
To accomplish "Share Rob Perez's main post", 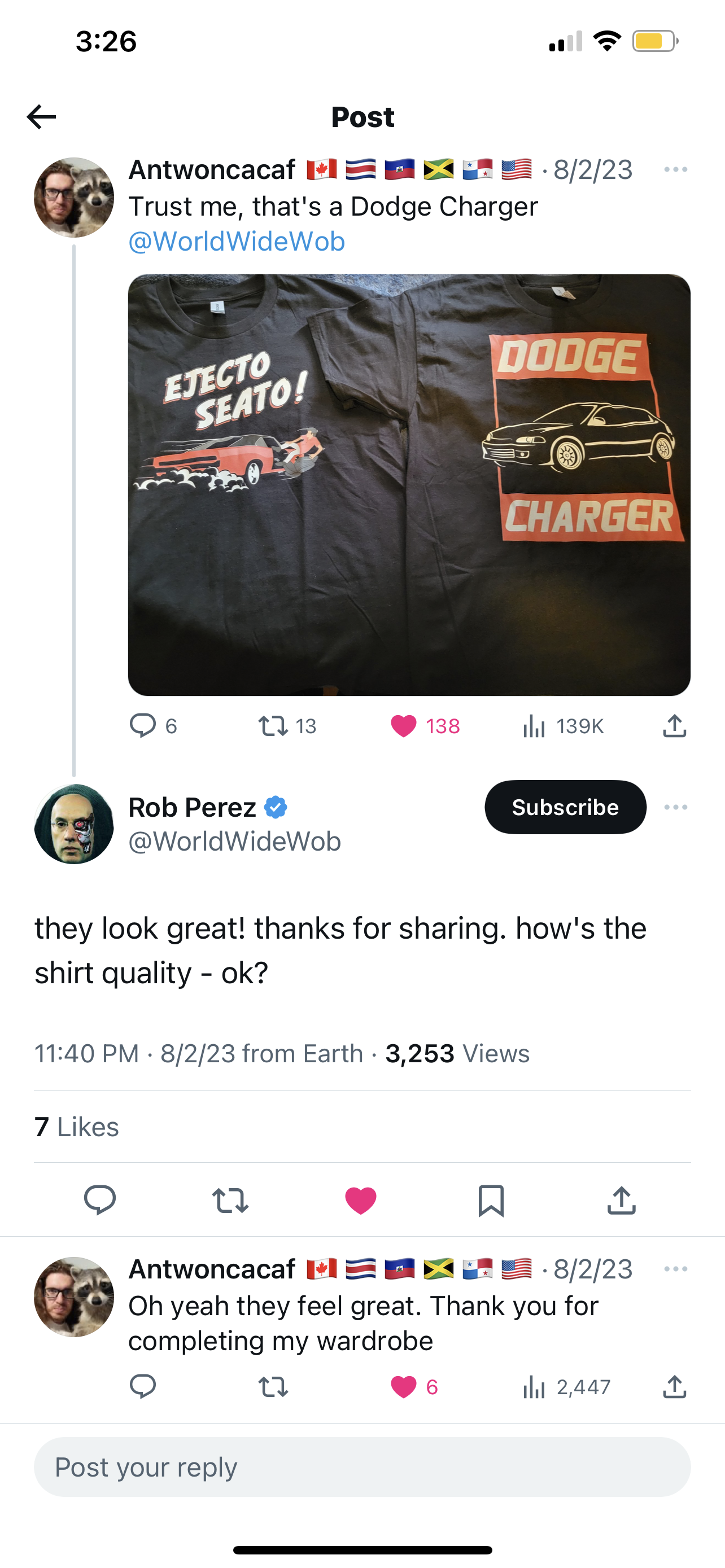I will pos(621,1201).
